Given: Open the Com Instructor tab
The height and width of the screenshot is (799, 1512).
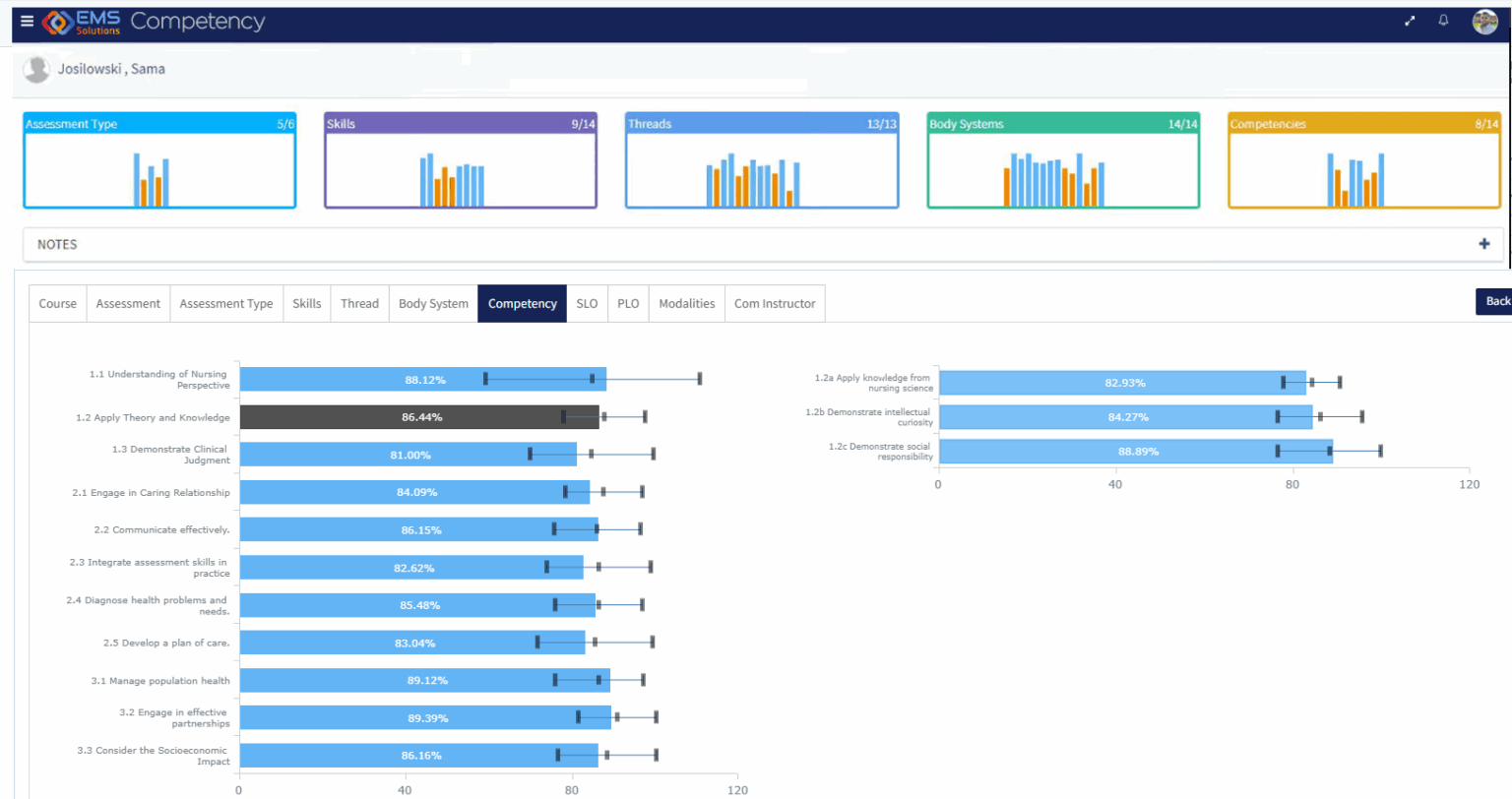Looking at the screenshot, I should point(775,303).
